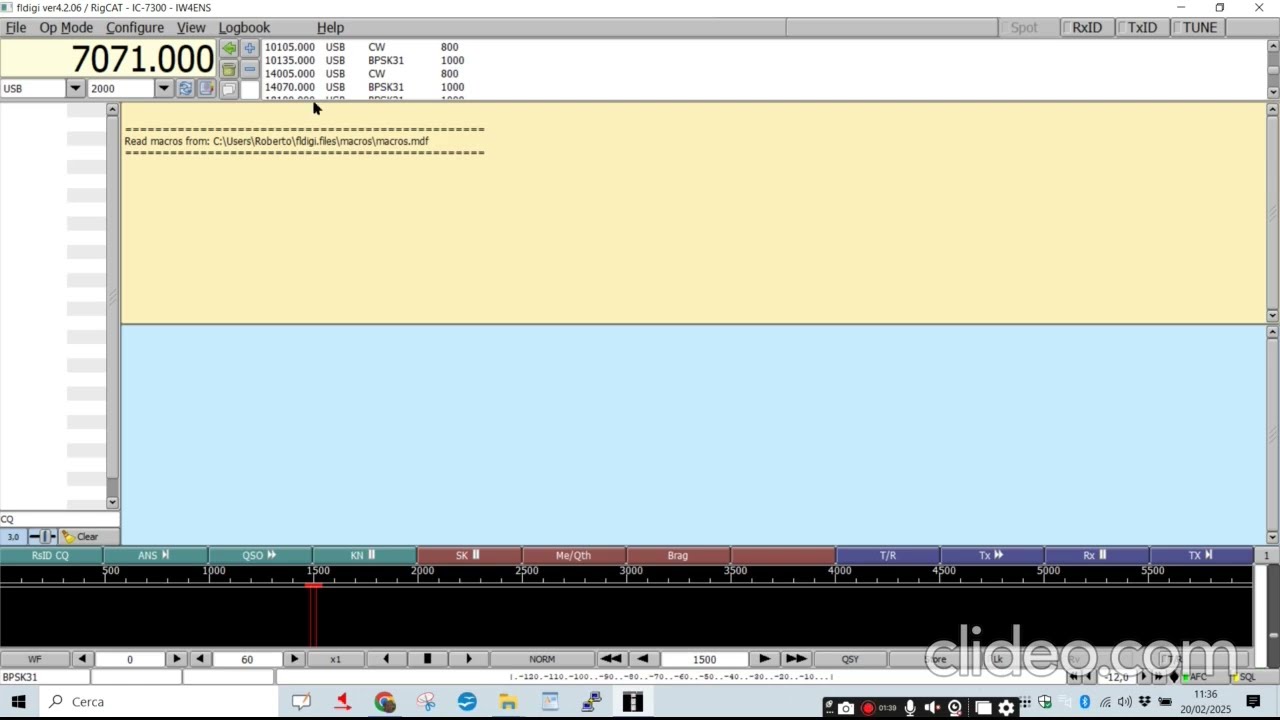Click the left arrow before the 60 field
The height and width of the screenshot is (720, 1280).
(x=200, y=659)
